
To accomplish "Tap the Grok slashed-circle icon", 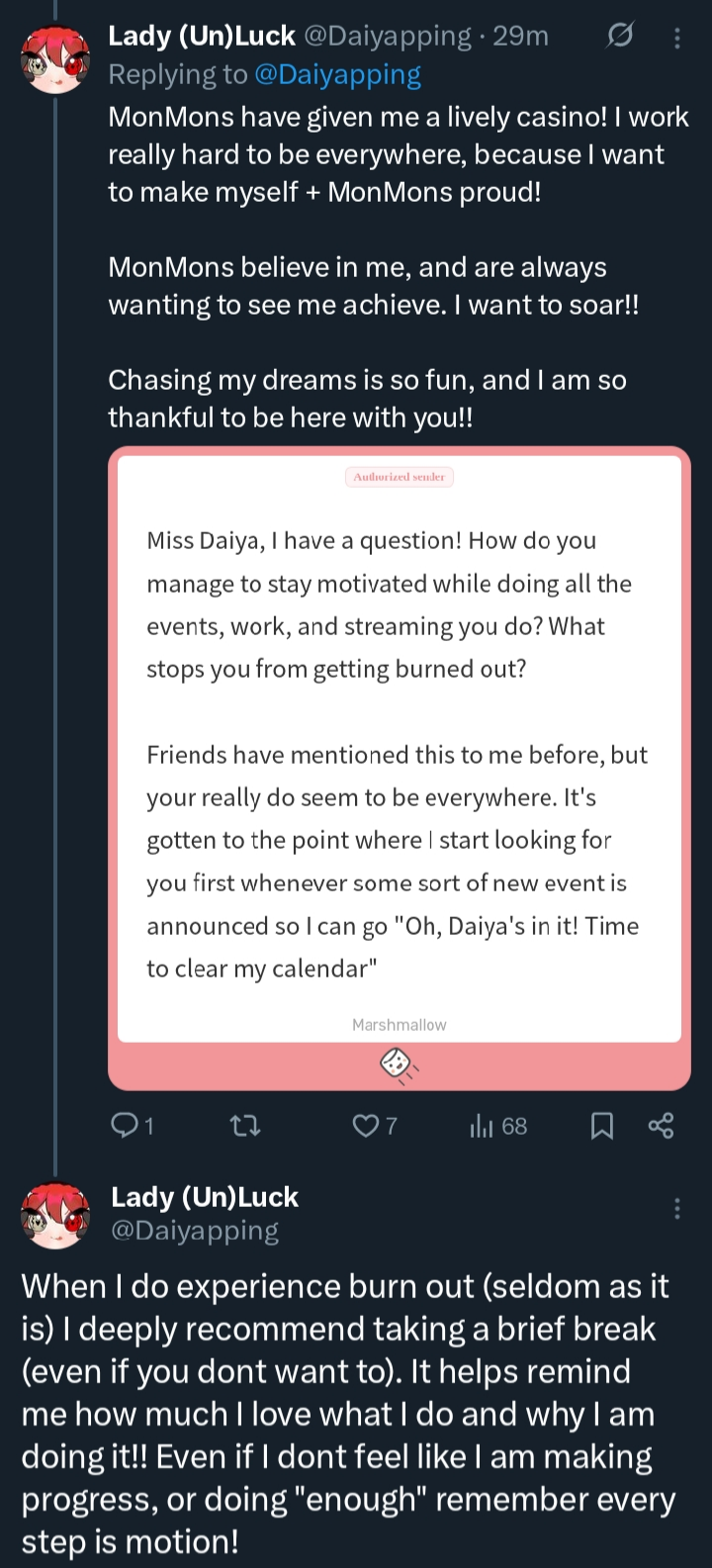I will pyautogui.click(x=619, y=38).
